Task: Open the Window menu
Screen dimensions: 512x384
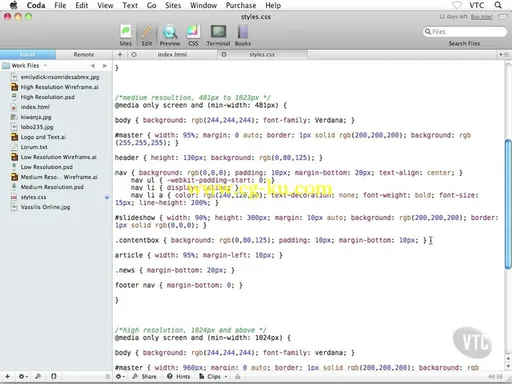Action: point(203,5)
